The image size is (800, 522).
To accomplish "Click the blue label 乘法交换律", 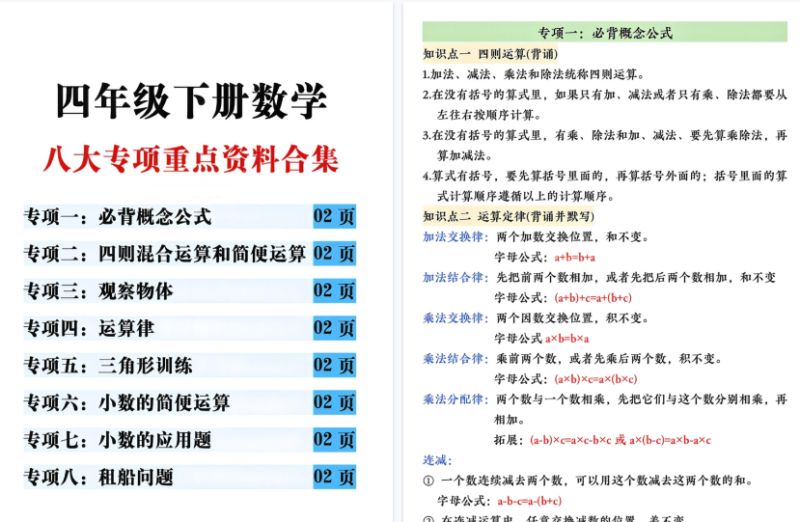I will [455, 318].
